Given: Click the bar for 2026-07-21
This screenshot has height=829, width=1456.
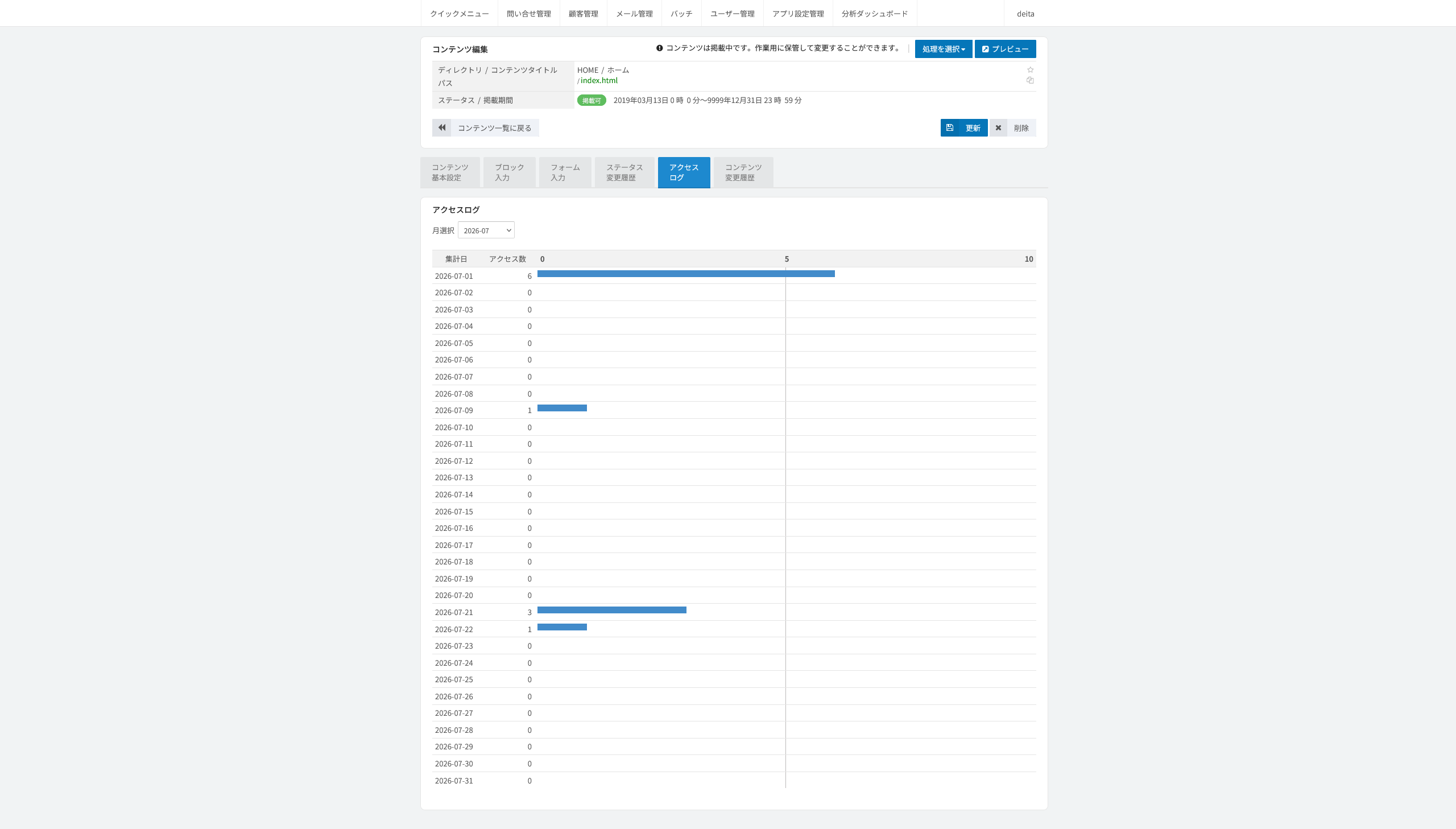Looking at the screenshot, I should pyautogui.click(x=611, y=610).
